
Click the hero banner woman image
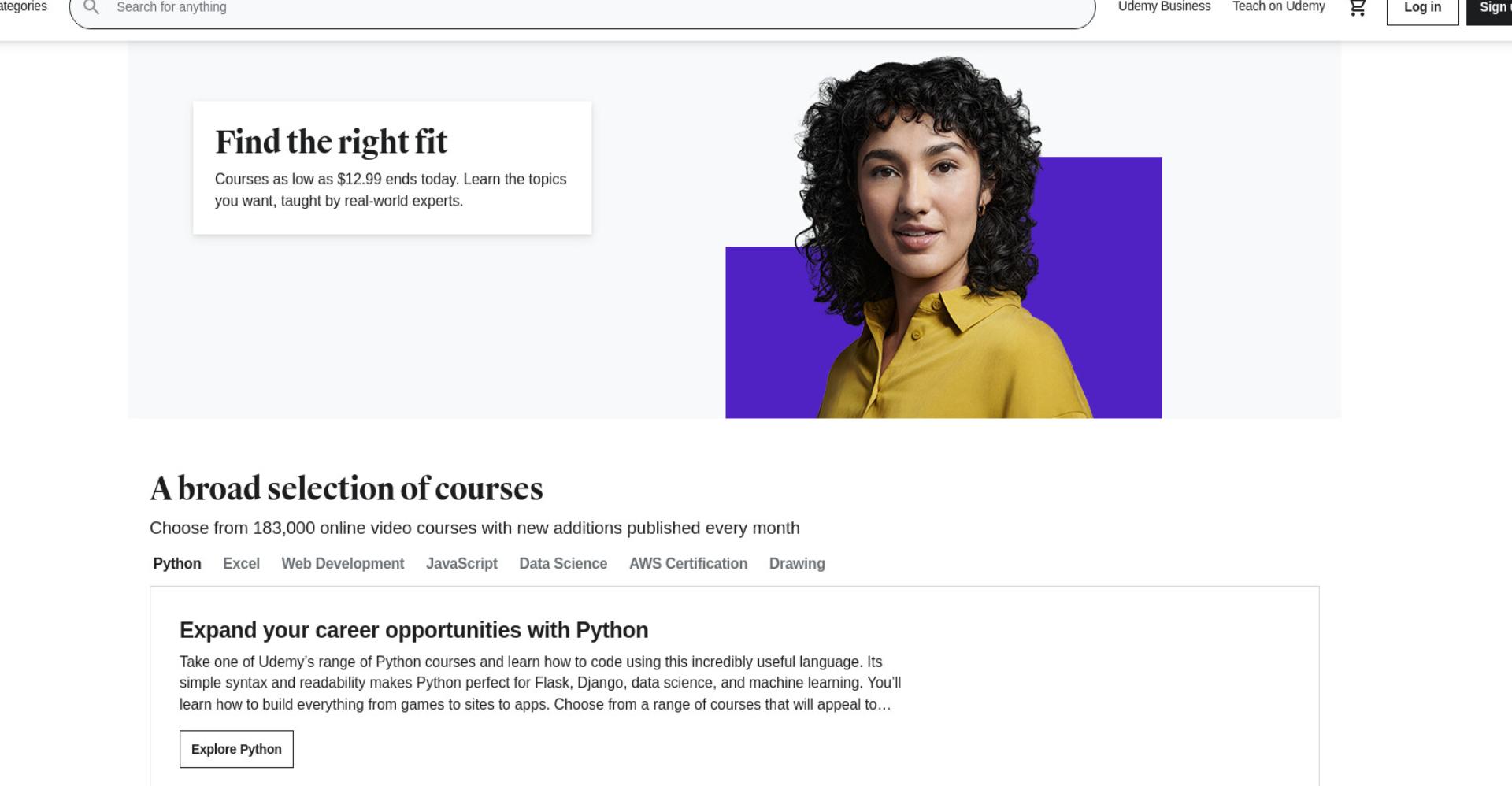coord(943,237)
